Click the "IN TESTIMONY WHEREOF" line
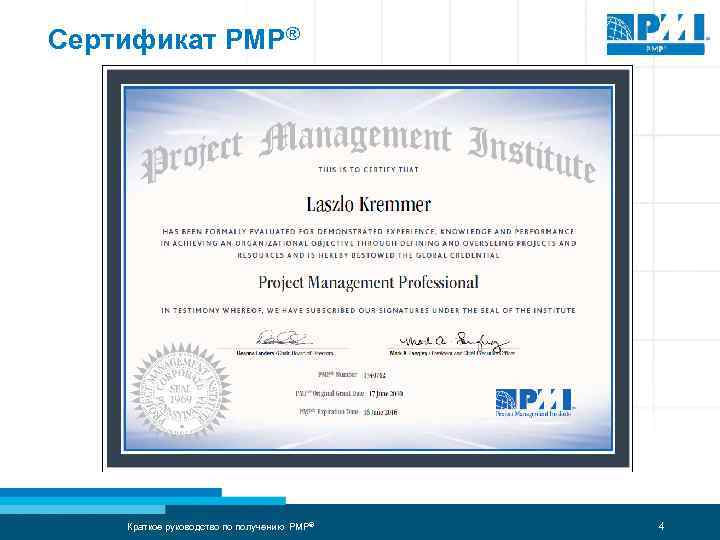Viewport: 720px width, 540px height. (x=368, y=310)
